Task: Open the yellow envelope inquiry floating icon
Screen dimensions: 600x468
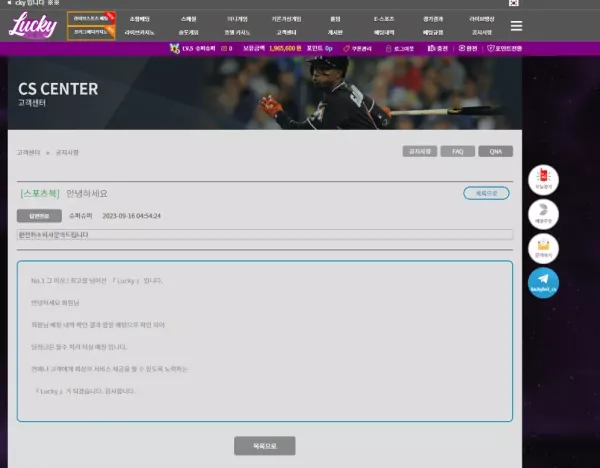Action: tap(543, 249)
